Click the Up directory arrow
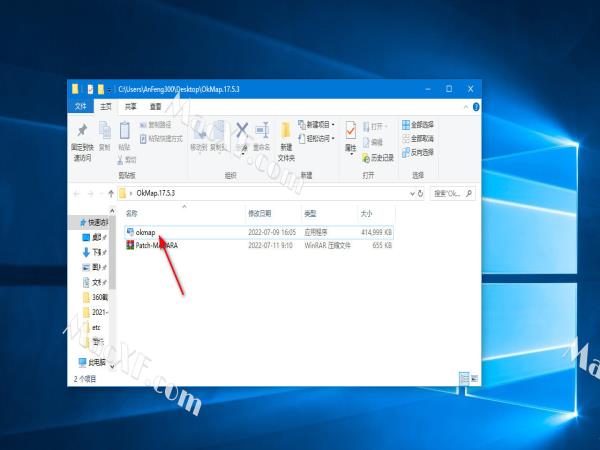Image resolution: width=600 pixels, height=450 pixels. point(108,193)
